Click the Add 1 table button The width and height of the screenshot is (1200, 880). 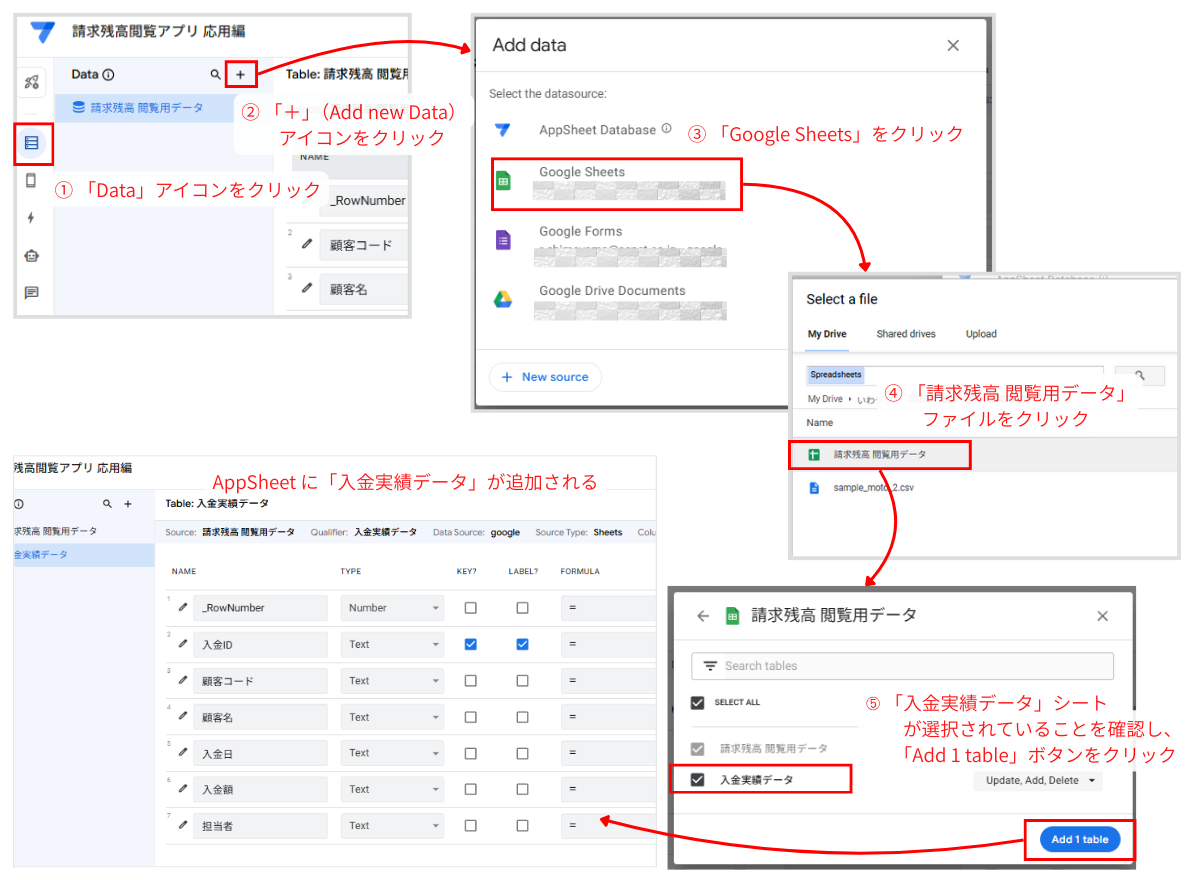tap(1078, 839)
